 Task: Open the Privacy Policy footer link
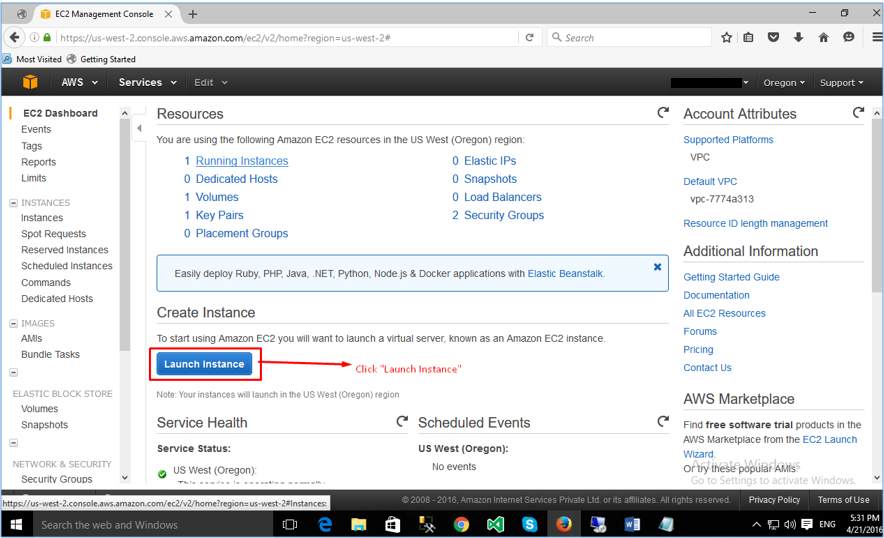[x=774, y=500]
